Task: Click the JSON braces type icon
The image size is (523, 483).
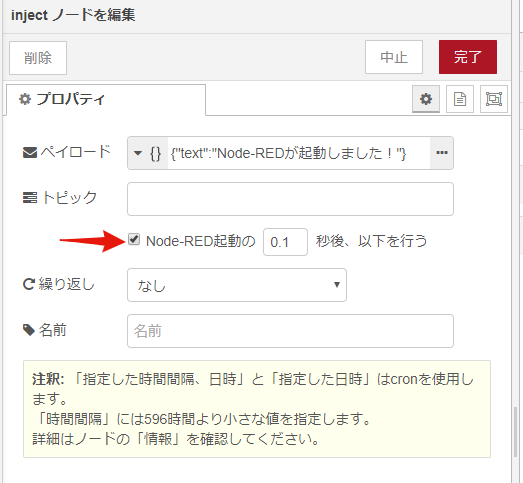Action: (155, 153)
